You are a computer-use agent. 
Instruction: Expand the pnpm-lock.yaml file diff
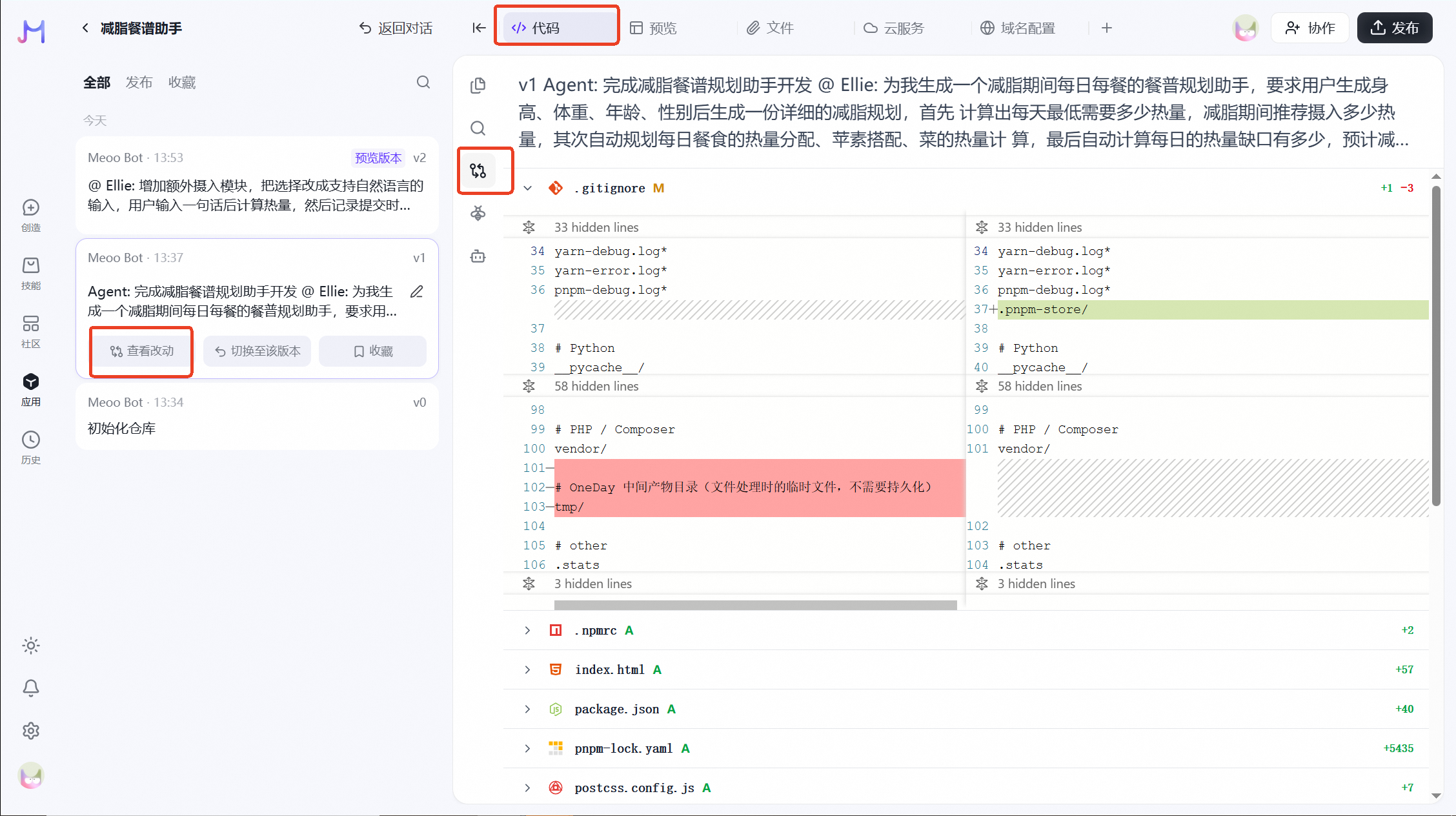click(x=528, y=748)
